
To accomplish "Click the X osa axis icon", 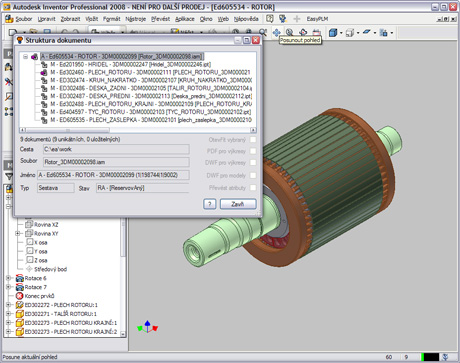I will 30,242.
